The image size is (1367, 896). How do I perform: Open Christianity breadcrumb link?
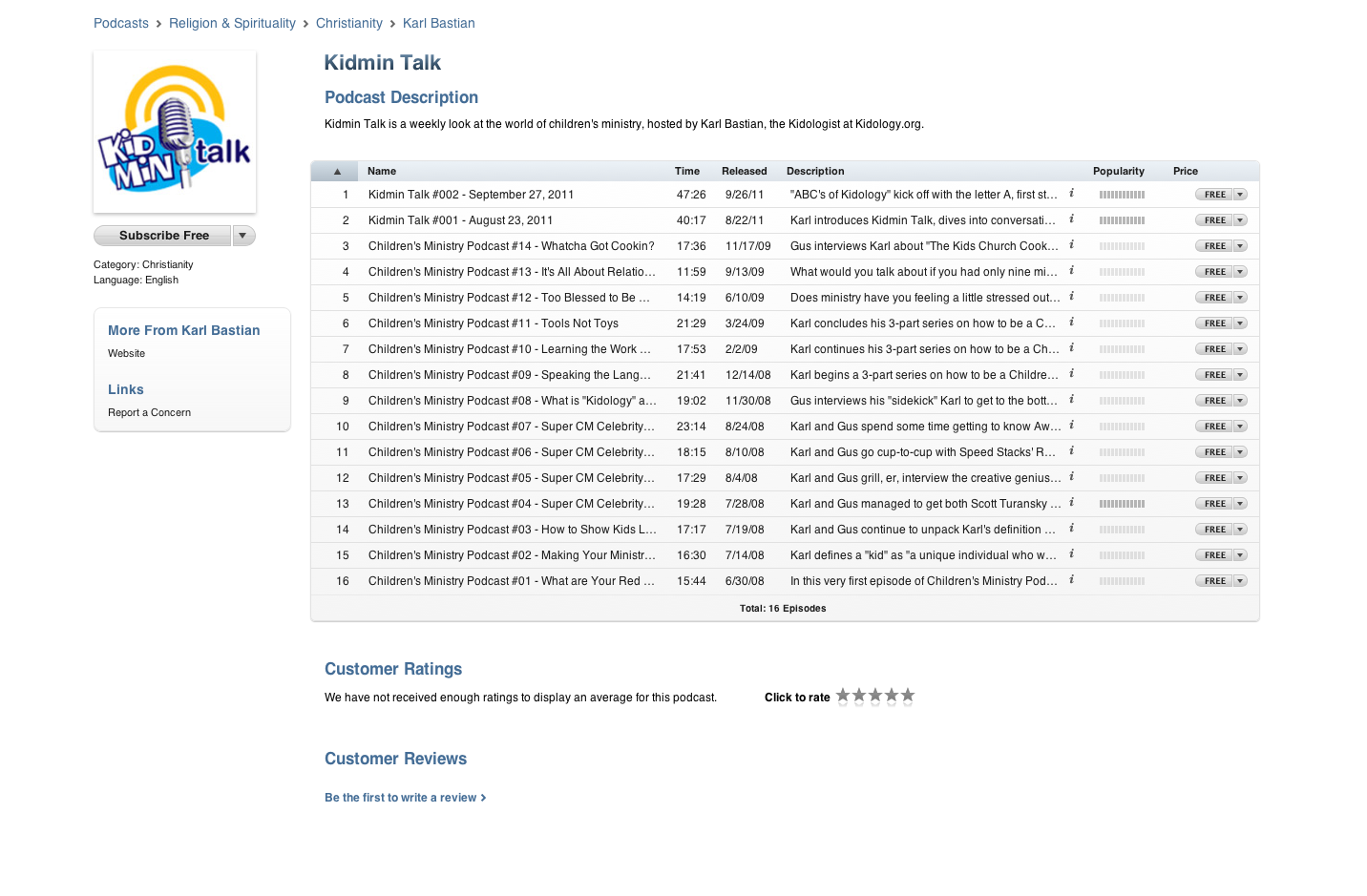point(349,23)
